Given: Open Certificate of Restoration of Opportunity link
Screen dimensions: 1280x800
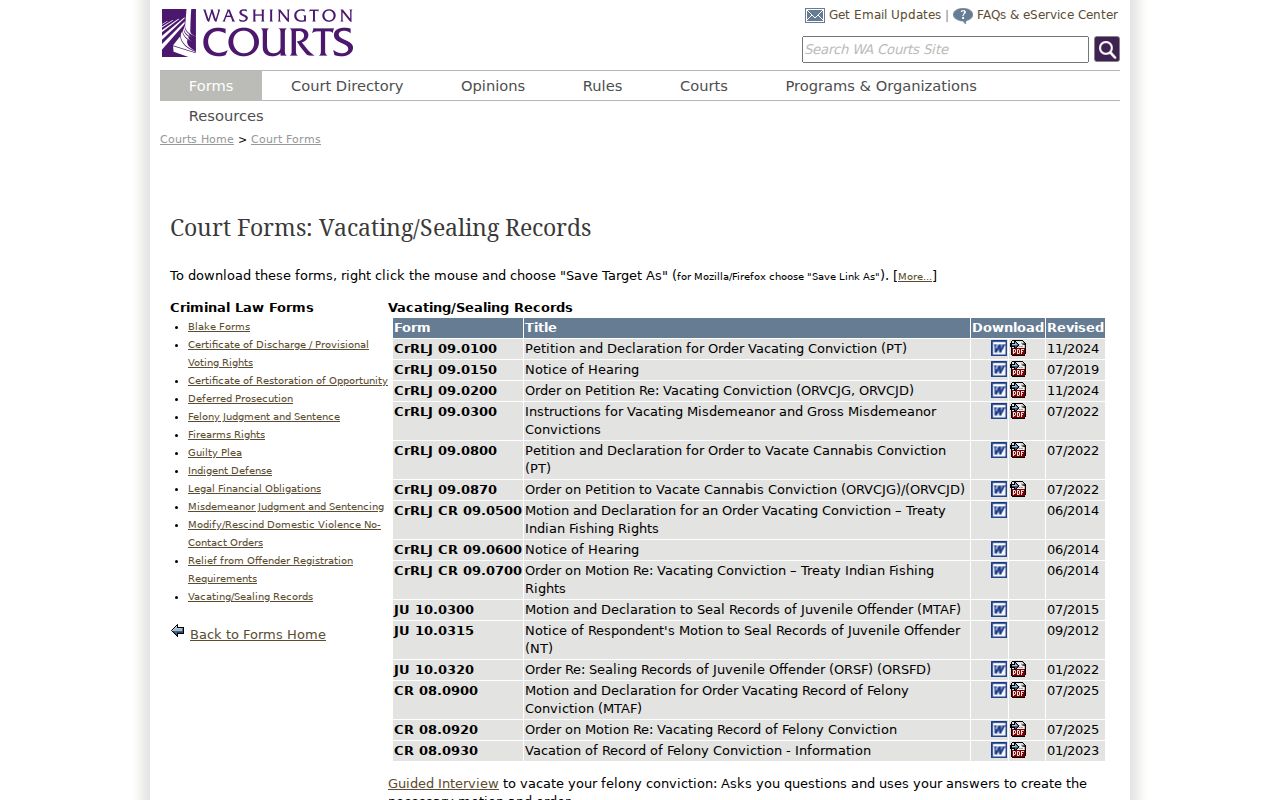Looking at the screenshot, I should coord(288,381).
